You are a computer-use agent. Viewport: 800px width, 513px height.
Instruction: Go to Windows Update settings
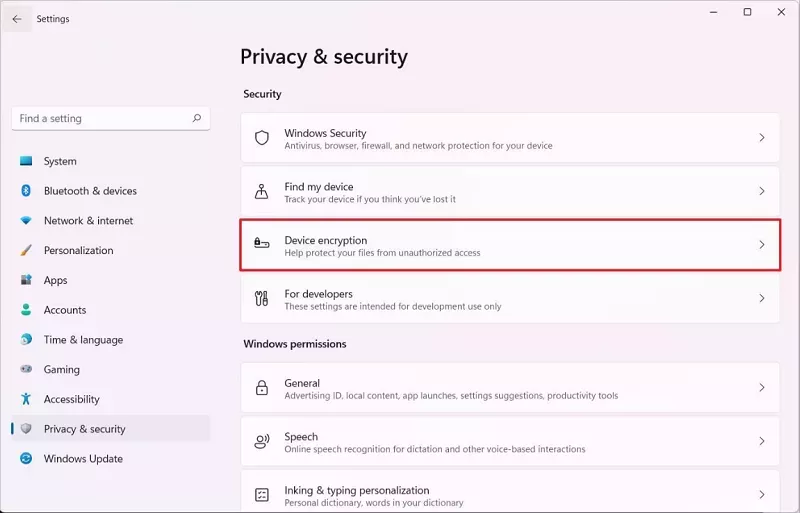coord(83,459)
